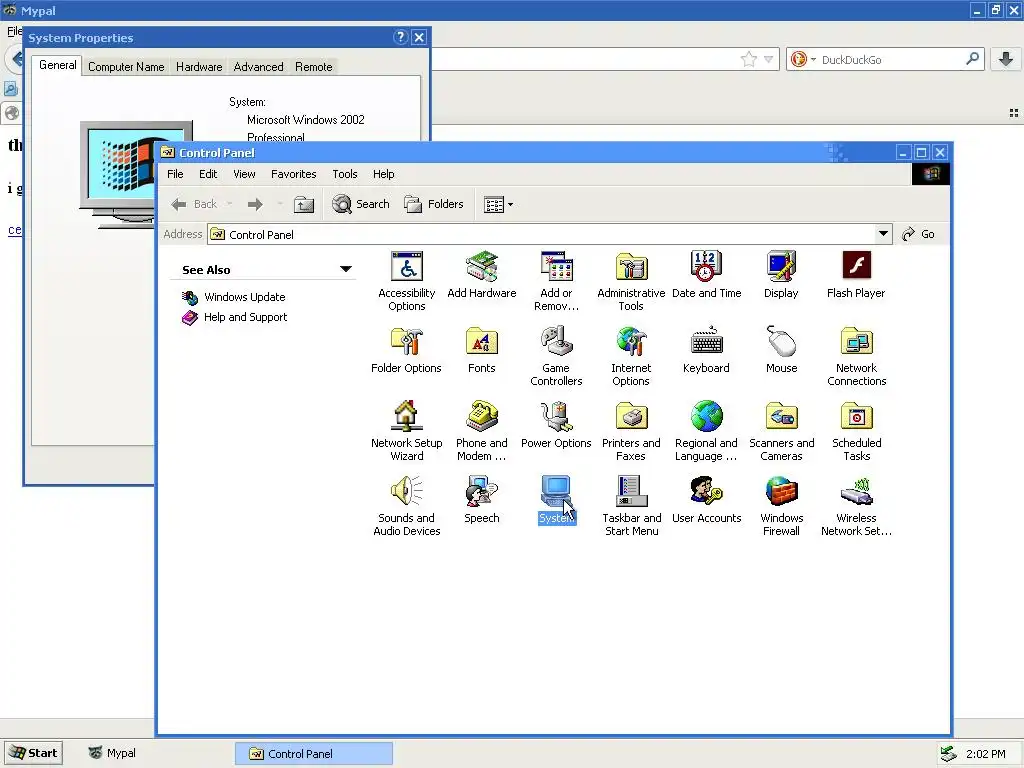Screen dimensions: 1024x768
Task: Click System Properties help question button
Action: [401, 37]
